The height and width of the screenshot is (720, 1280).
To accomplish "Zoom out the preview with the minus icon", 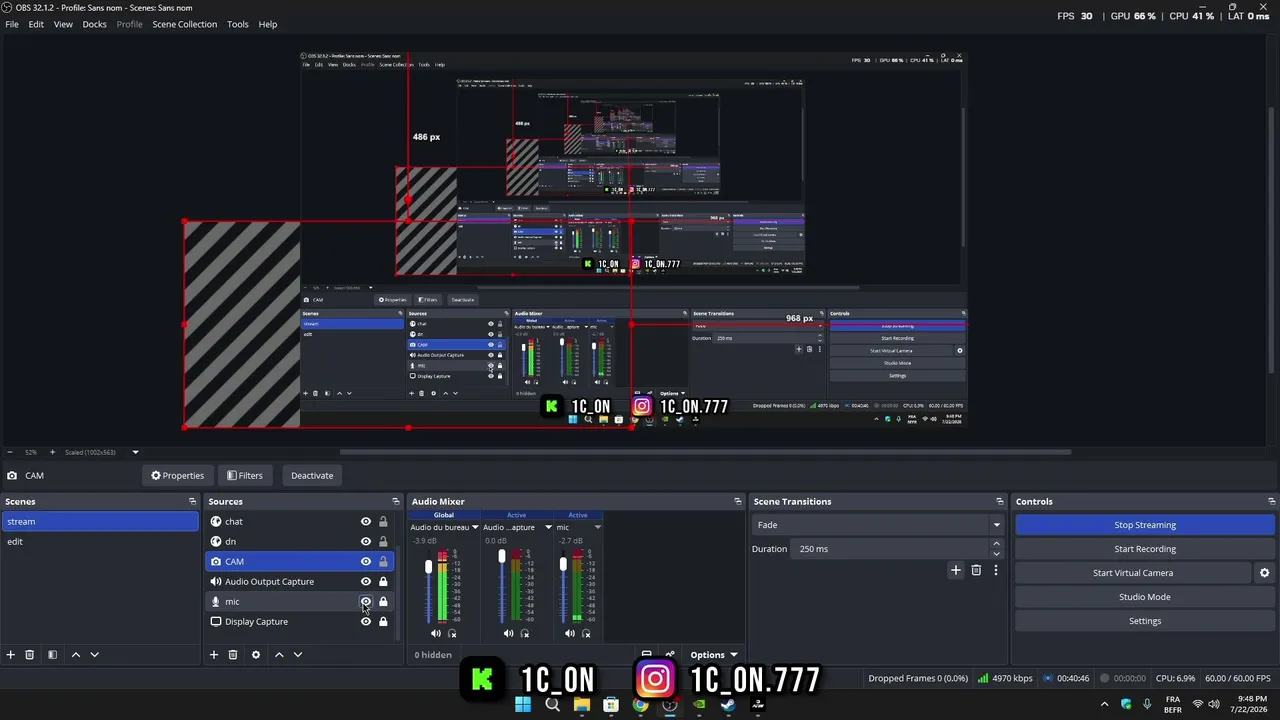I will click(9, 452).
